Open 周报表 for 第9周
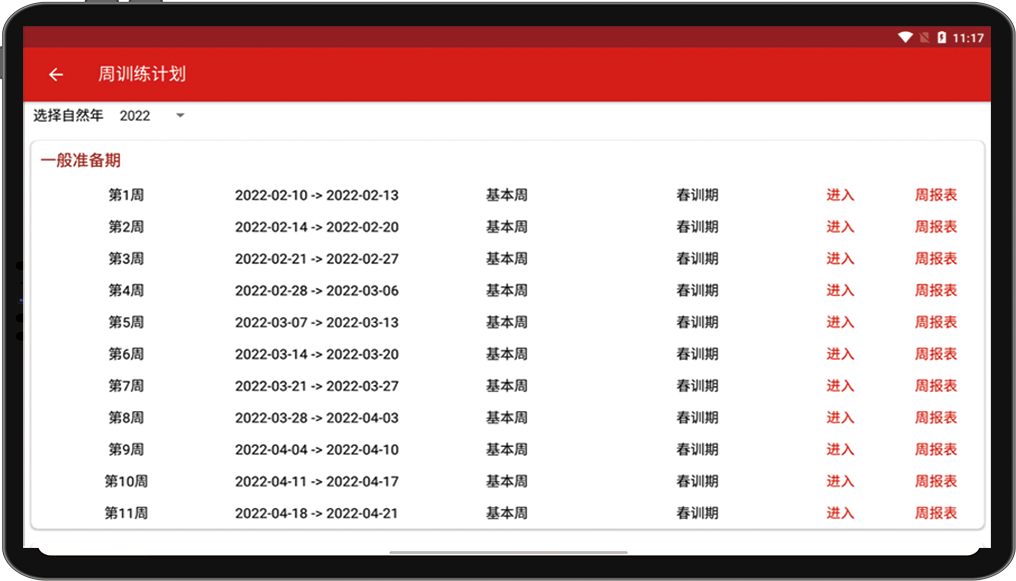Image resolution: width=1016 pixels, height=581 pixels. coord(936,449)
